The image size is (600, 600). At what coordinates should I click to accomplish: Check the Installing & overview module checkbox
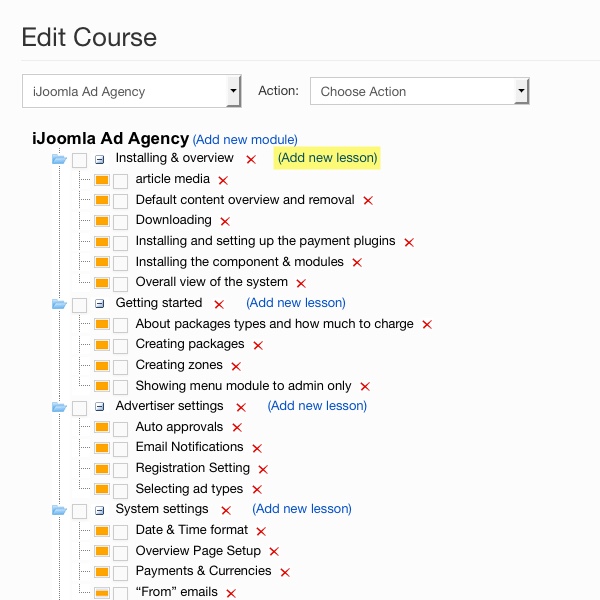point(79,160)
